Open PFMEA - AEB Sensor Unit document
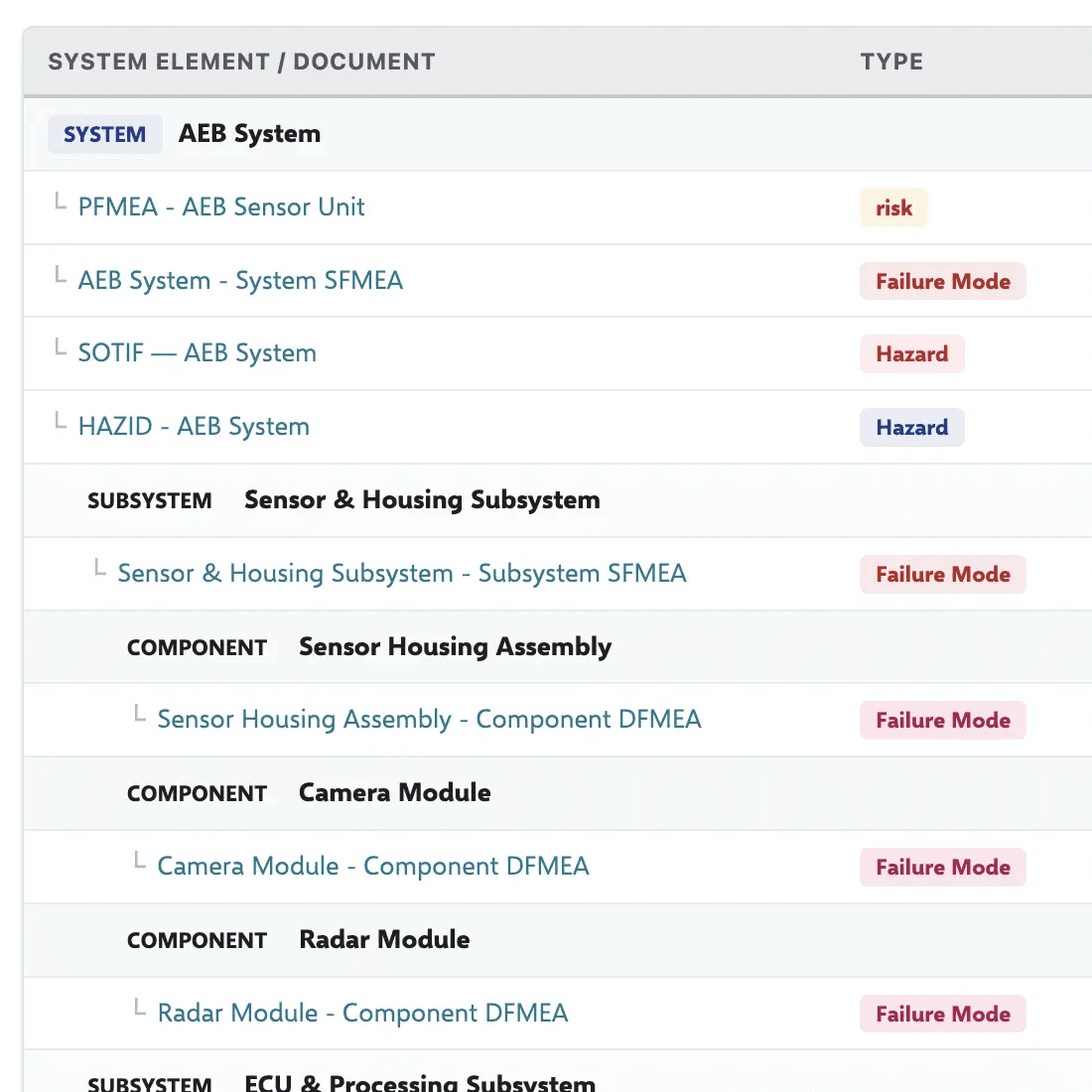1092x1092 pixels. (x=220, y=206)
